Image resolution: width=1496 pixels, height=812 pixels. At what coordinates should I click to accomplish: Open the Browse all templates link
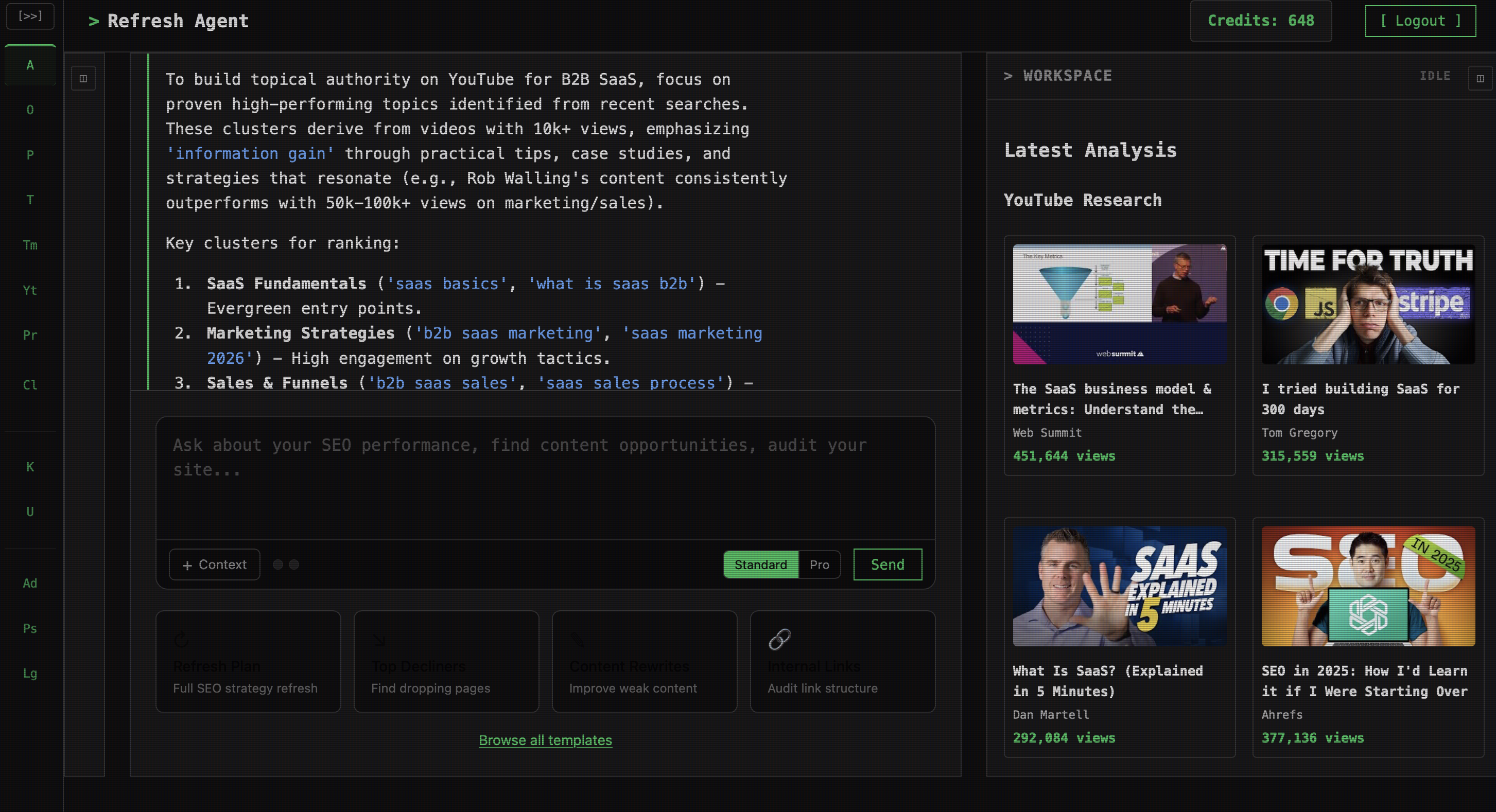coord(545,740)
